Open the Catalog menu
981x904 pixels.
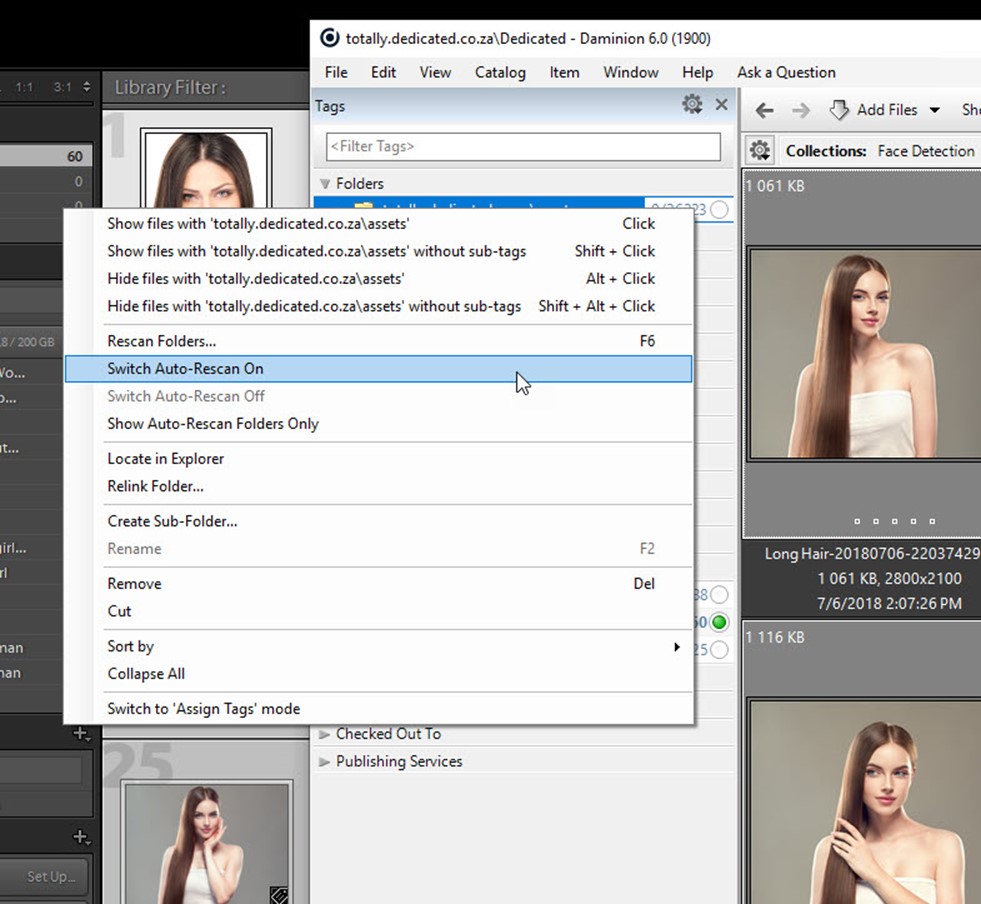[500, 72]
